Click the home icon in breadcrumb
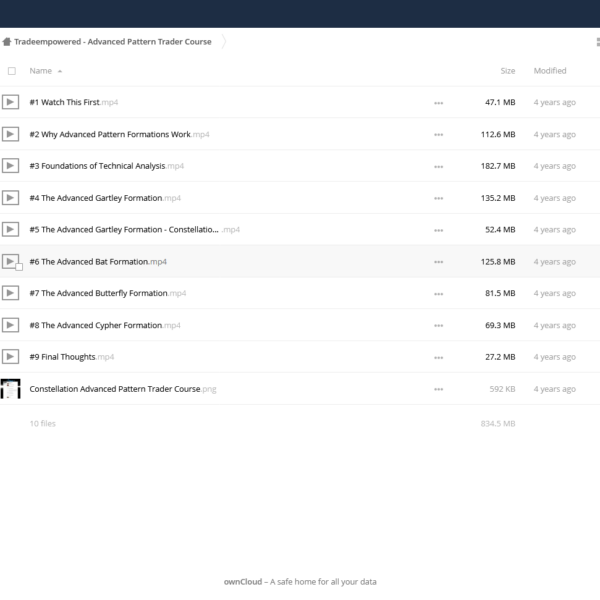The width and height of the screenshot is (600, 600). tap(7, 42)
